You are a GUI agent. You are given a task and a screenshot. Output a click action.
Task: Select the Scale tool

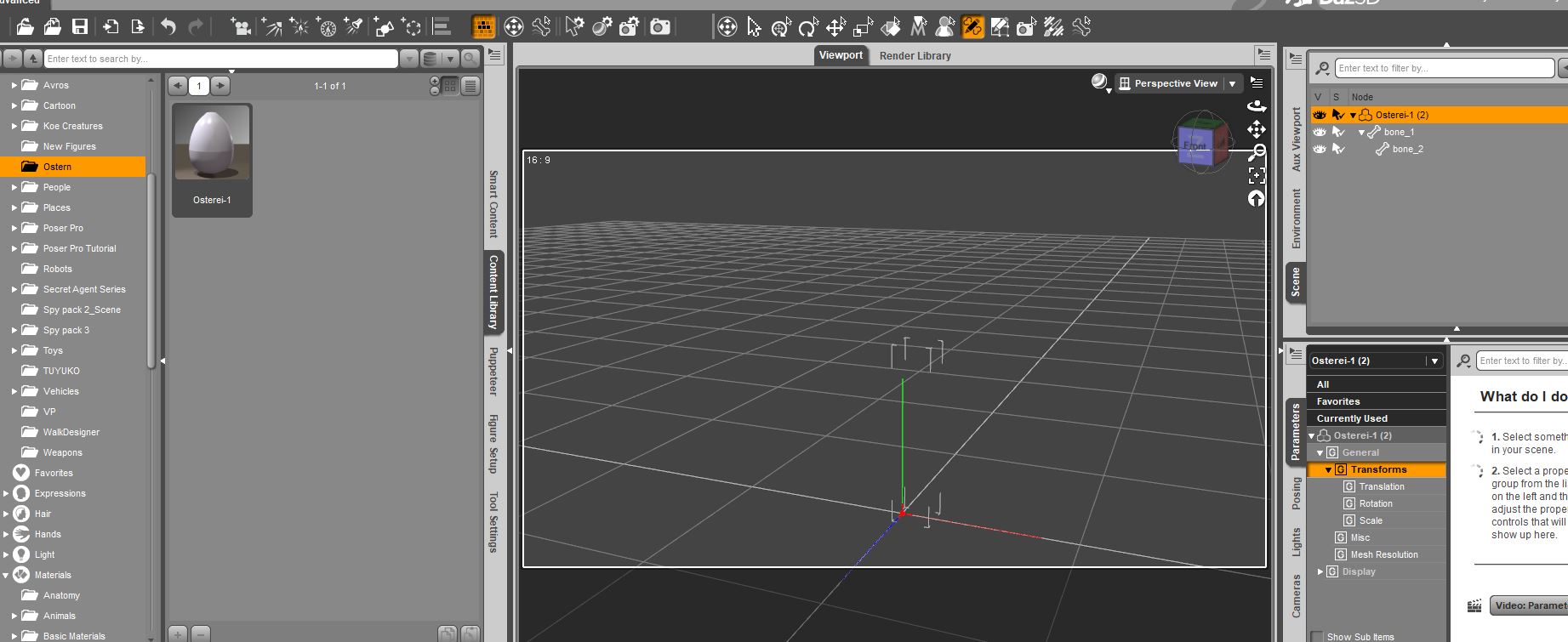point(863,27)
